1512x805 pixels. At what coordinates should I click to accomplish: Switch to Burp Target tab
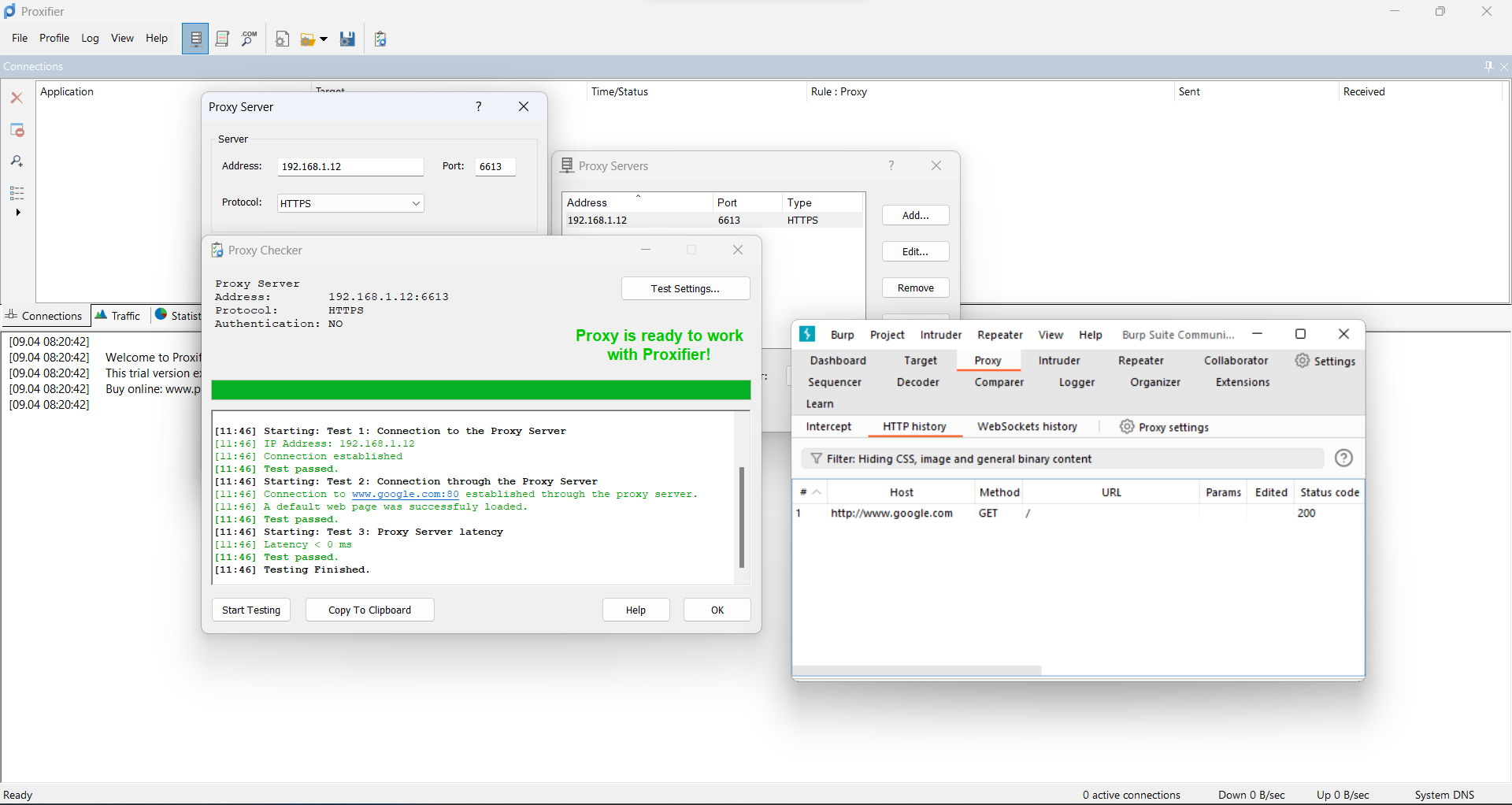click(x=921, y=361)
